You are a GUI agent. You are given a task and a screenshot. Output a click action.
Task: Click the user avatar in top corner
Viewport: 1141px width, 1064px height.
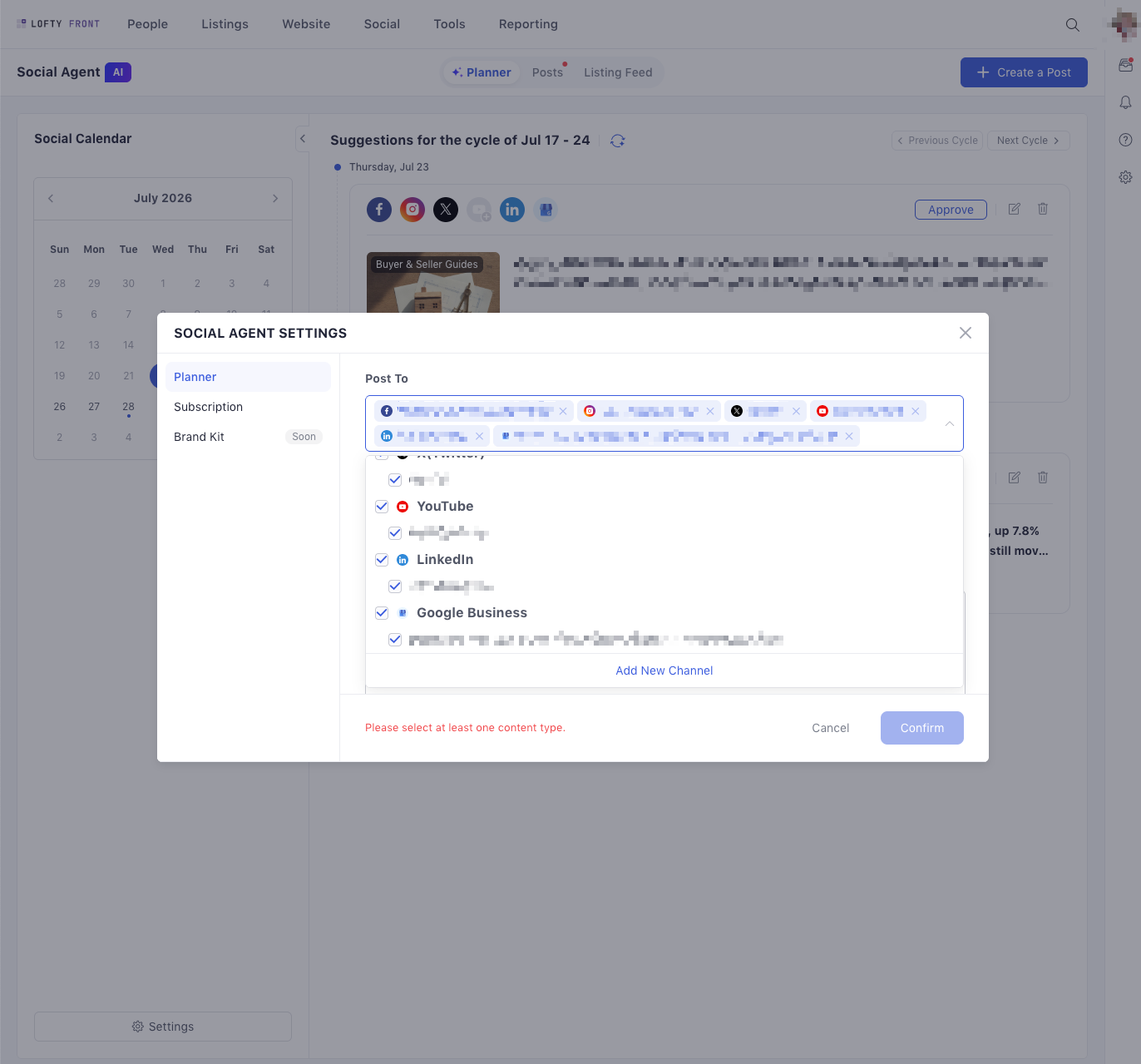(1125, 23)
